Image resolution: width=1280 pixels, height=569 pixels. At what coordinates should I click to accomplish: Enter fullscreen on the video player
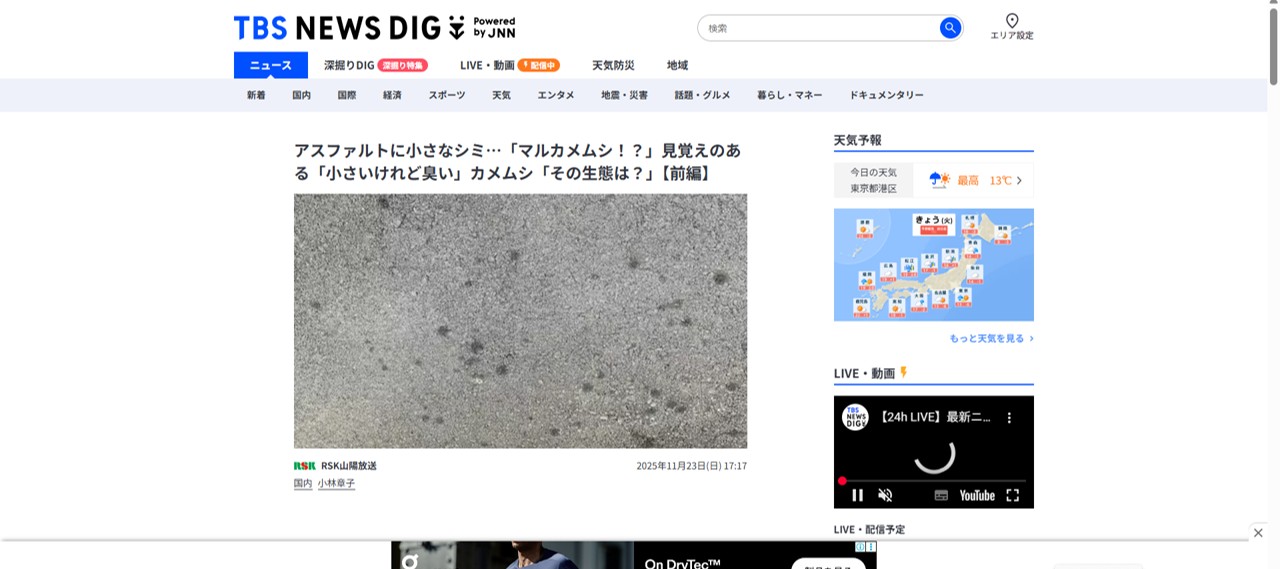tap(1012, 495)
